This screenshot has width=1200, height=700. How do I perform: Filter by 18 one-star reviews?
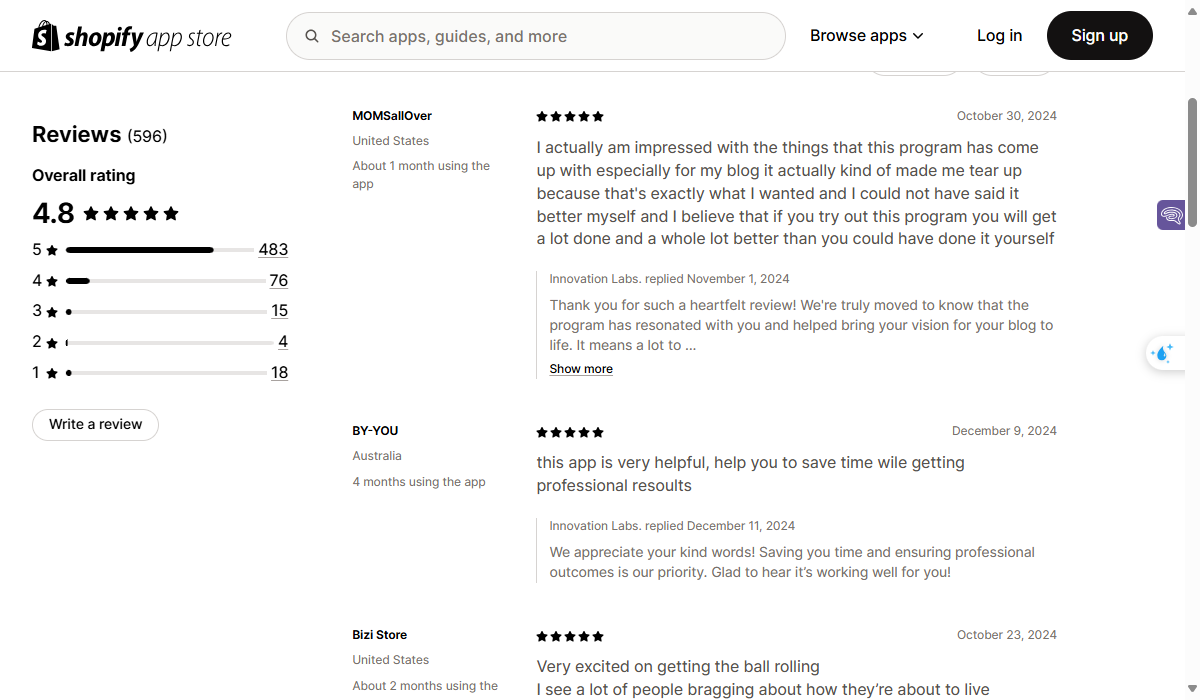279,373
